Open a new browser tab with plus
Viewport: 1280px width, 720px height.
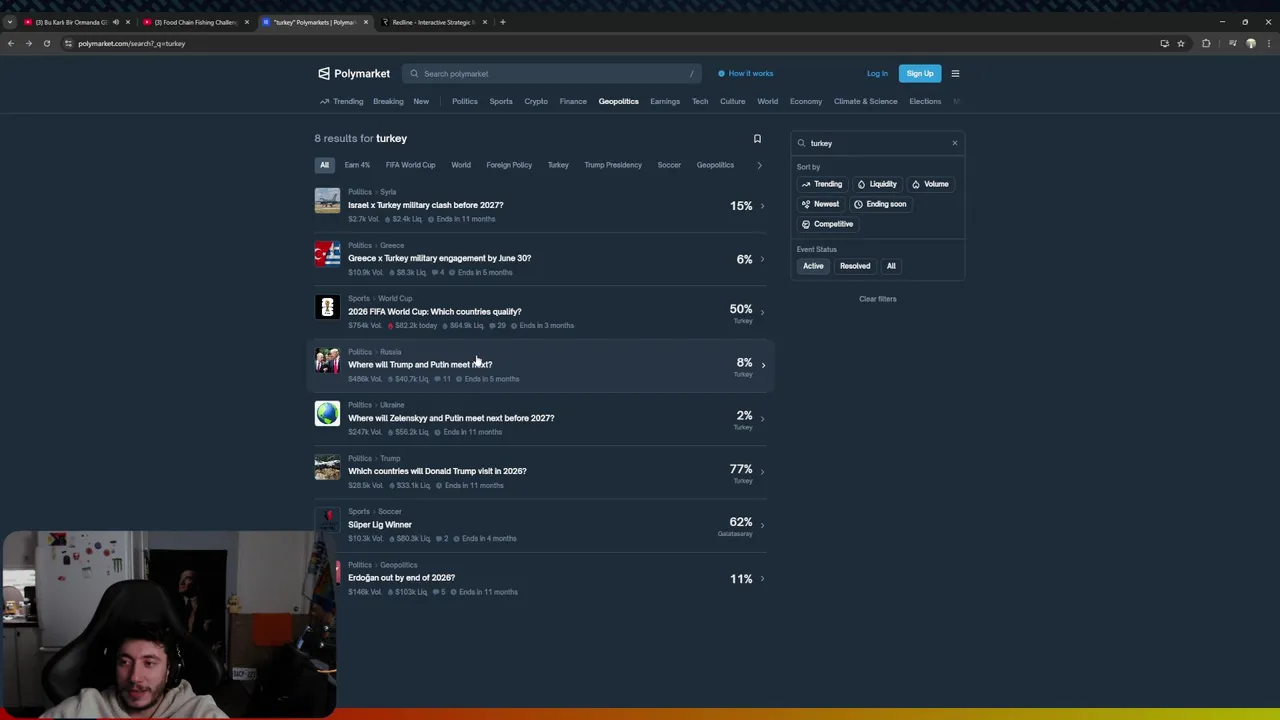coord(503,22)
